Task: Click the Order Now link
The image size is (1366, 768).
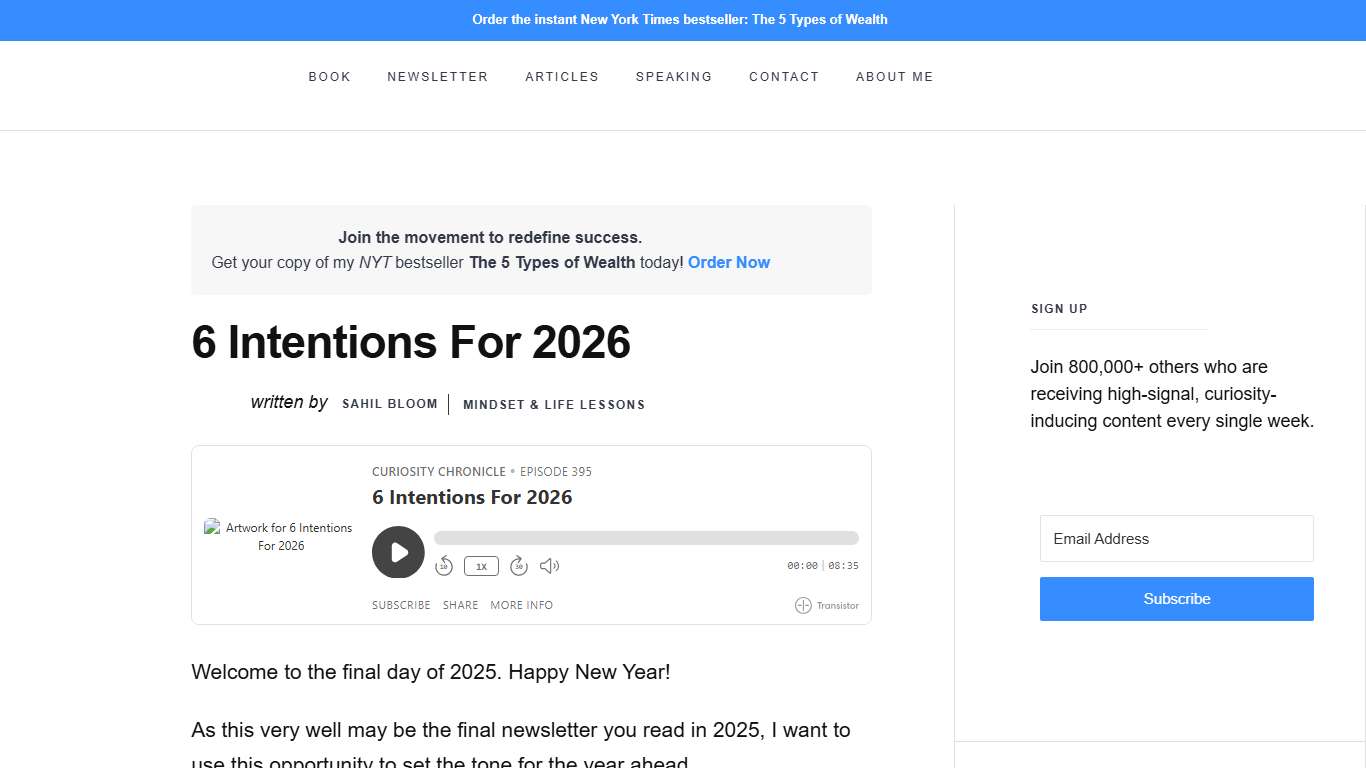Action: click(x=729, y=262)
